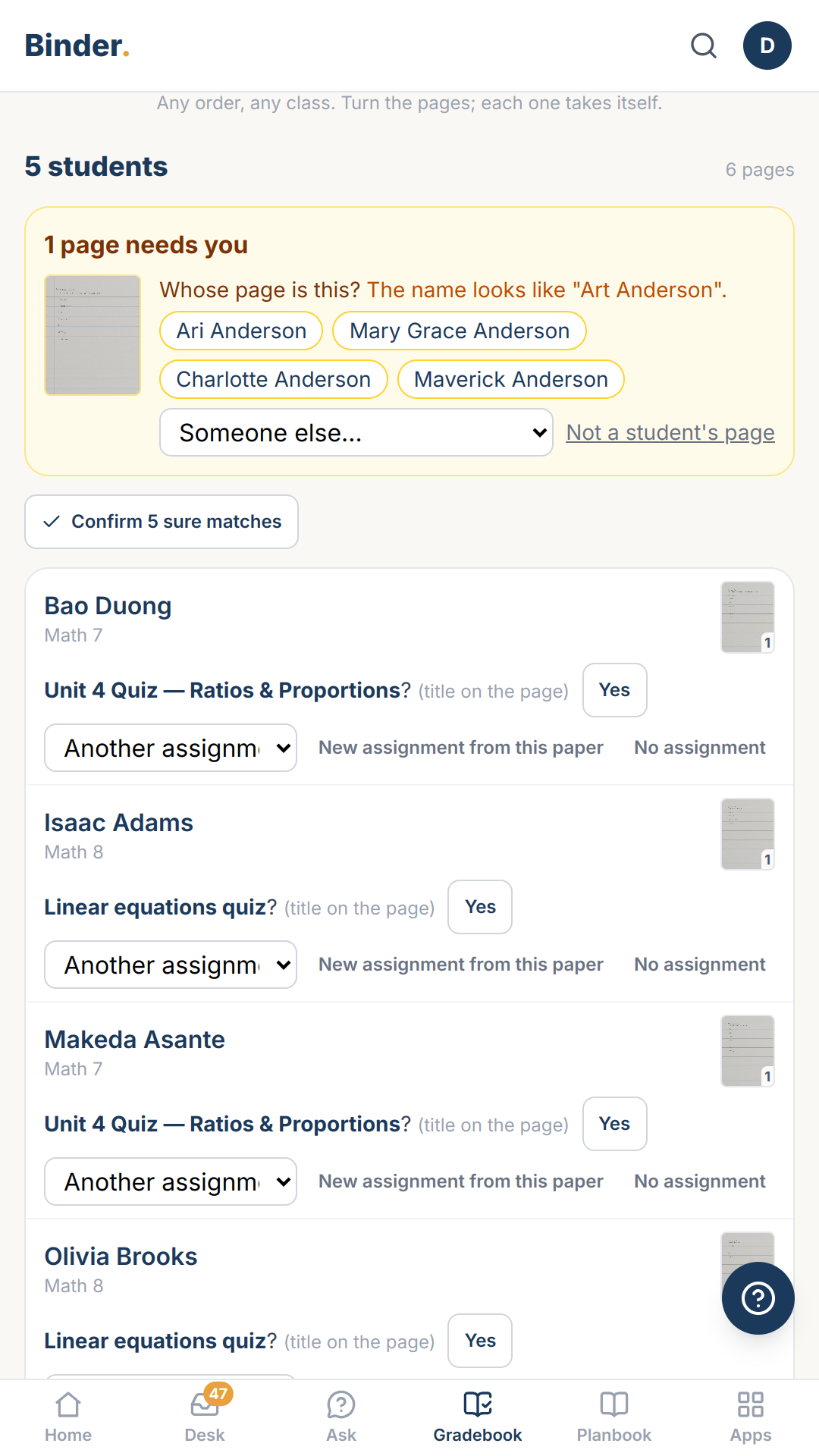The image size is (819, 1456).
Task: Switch to the Ask tab
Action: 341,1417
